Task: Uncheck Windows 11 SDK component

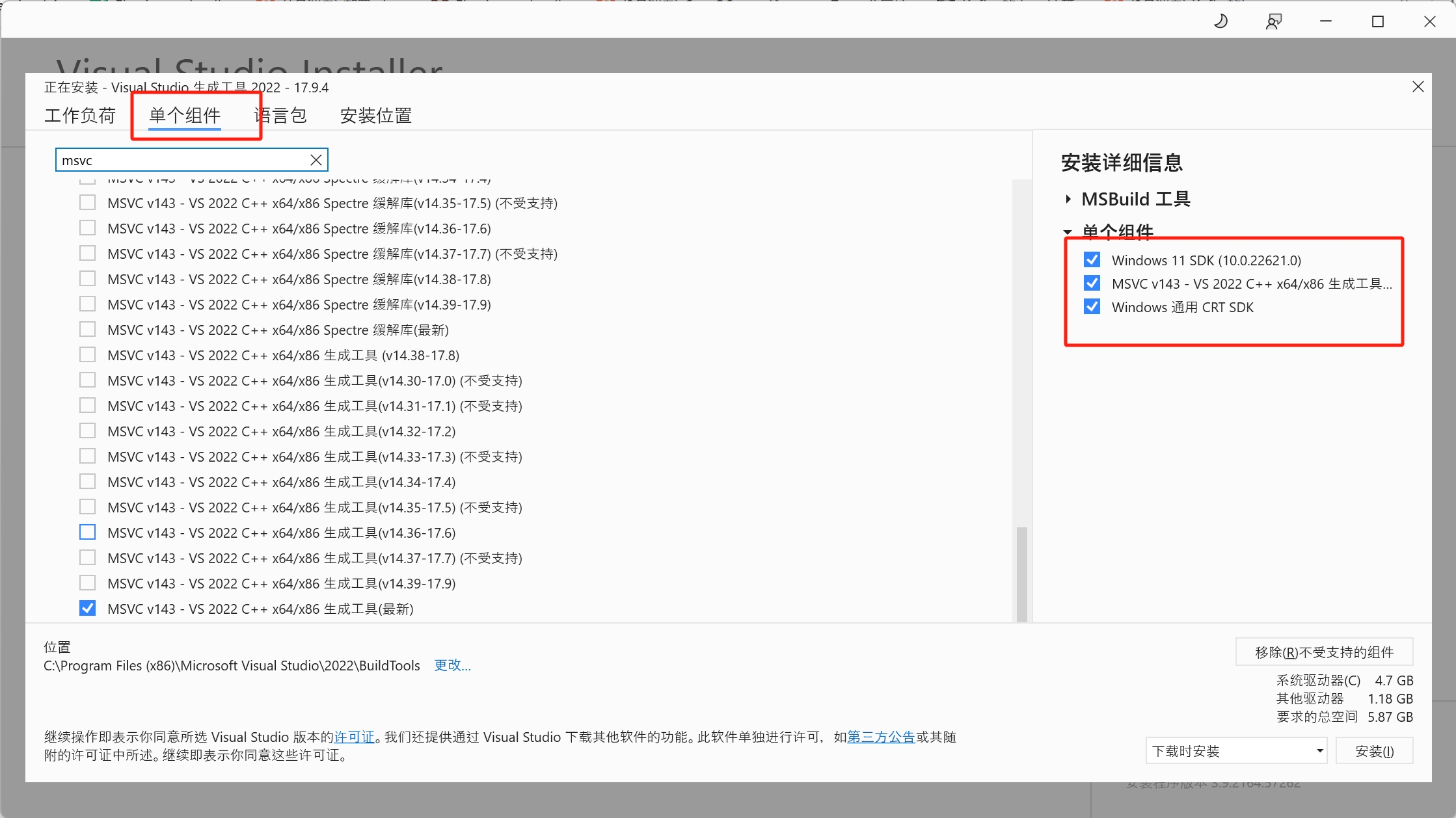Action: coord(1092,260)
